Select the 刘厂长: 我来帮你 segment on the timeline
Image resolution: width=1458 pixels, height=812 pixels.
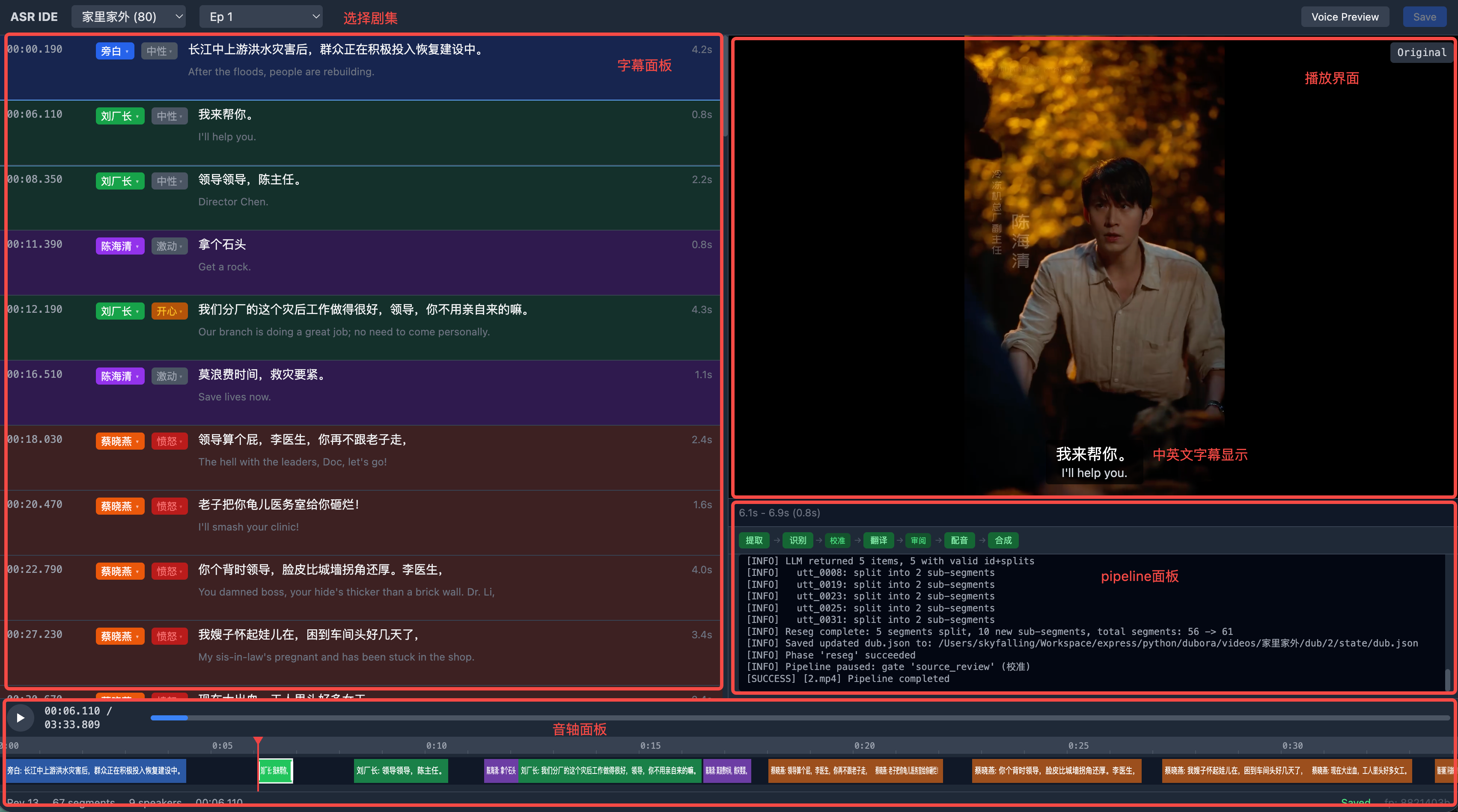[275, 771]
